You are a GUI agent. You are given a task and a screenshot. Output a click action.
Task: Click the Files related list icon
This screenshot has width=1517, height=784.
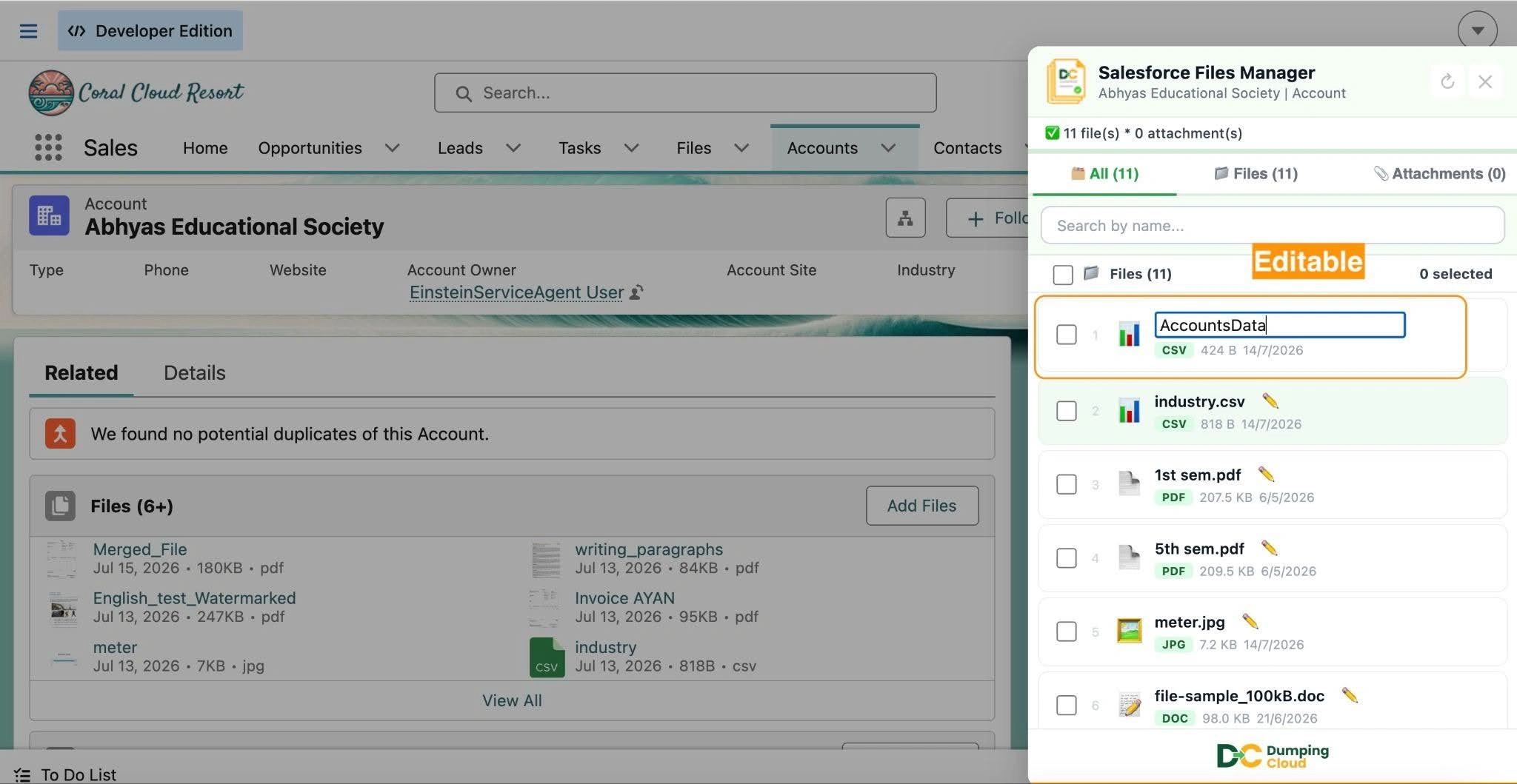tap(60, 506)
